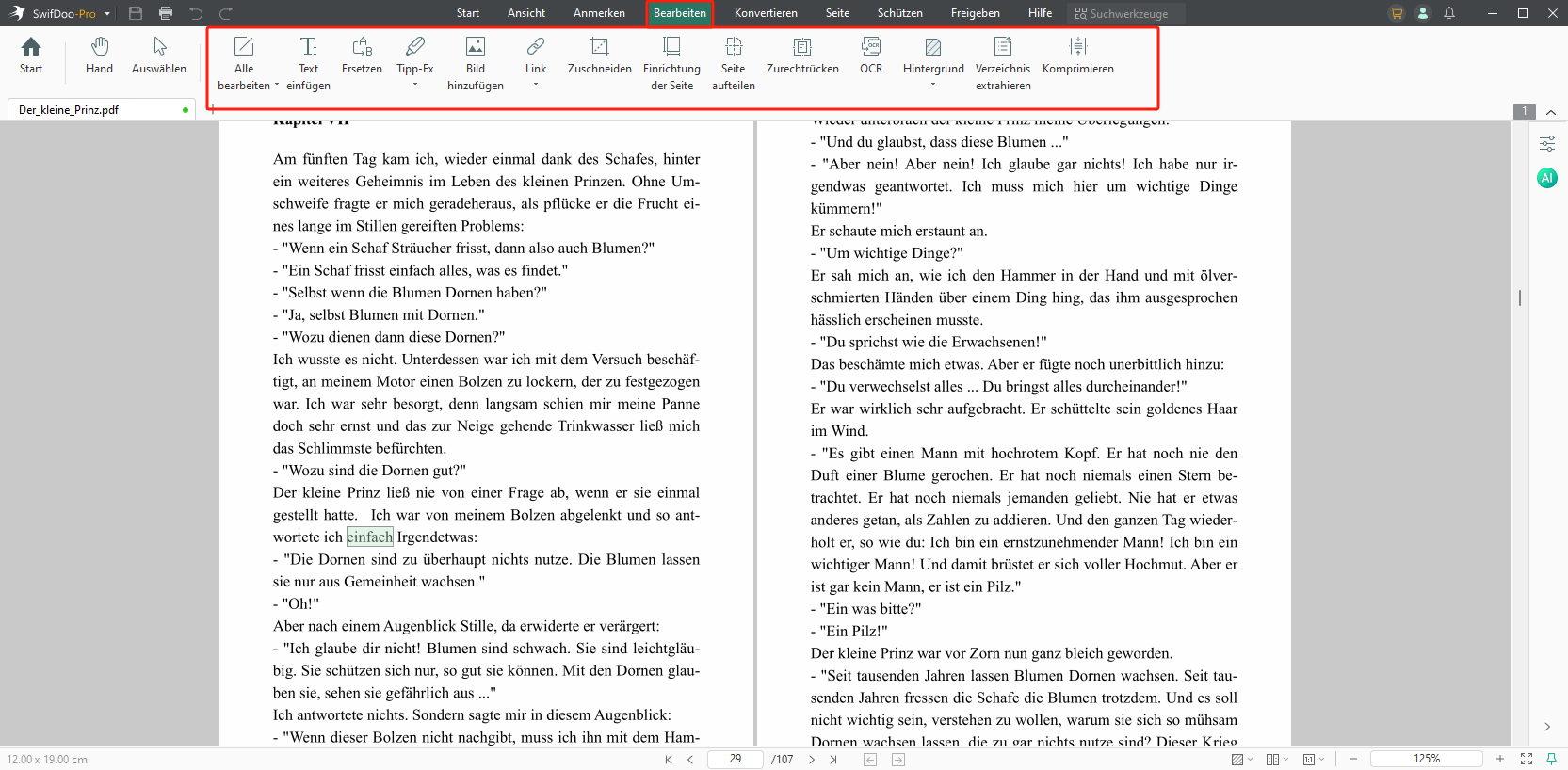Click the previous view arrow

click(x=870, y=759)
